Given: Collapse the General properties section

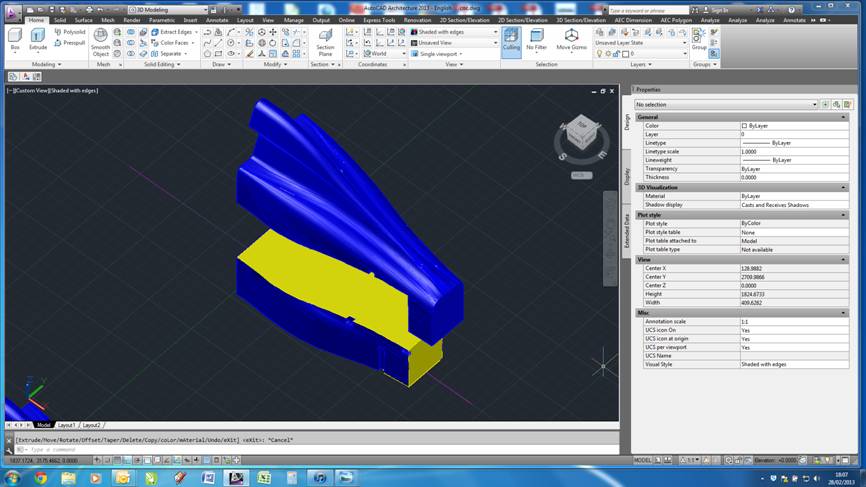Looking at the screenshot, I should coord(843,117).
